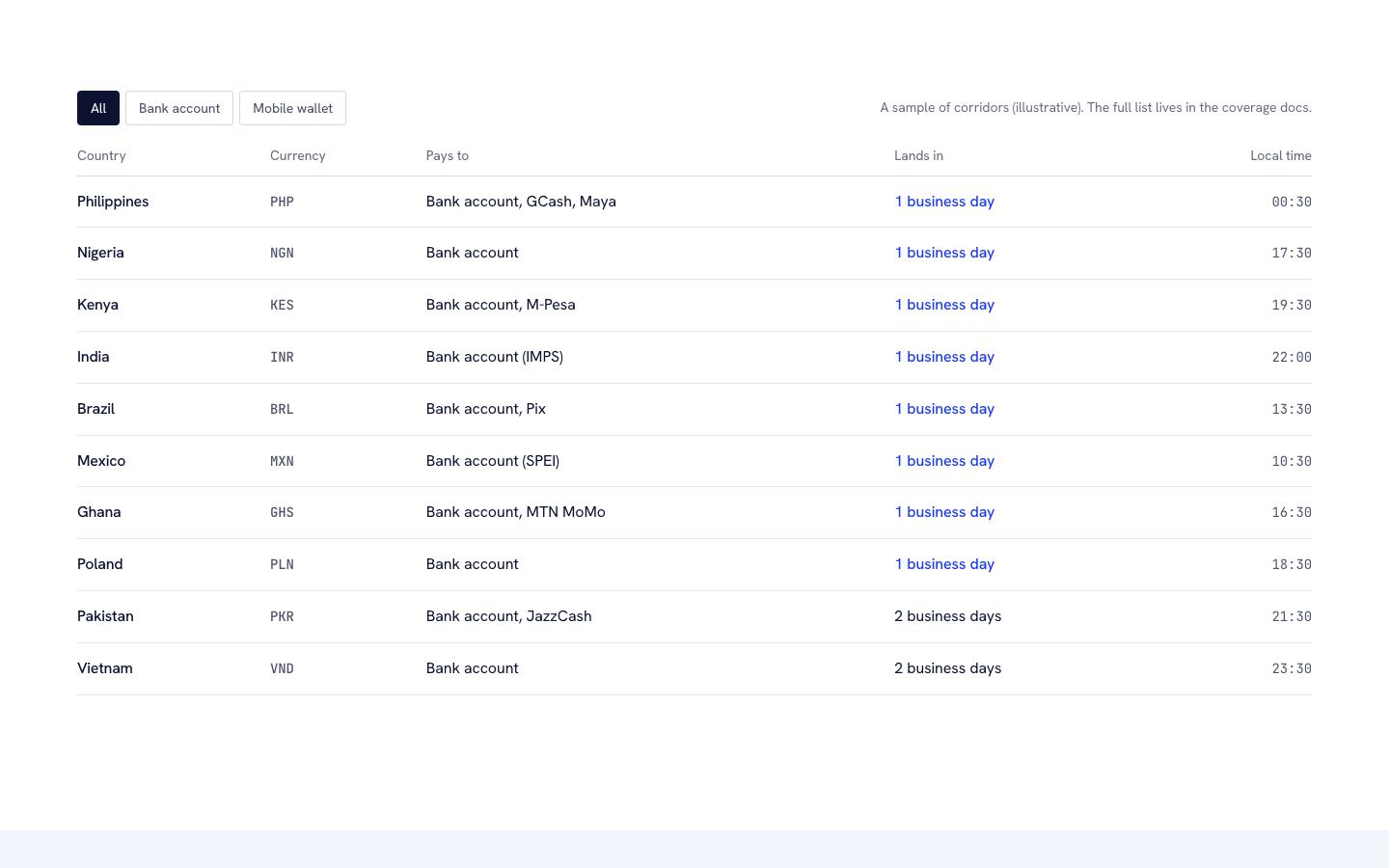Click the NGN currency code

tap(282, 253)
